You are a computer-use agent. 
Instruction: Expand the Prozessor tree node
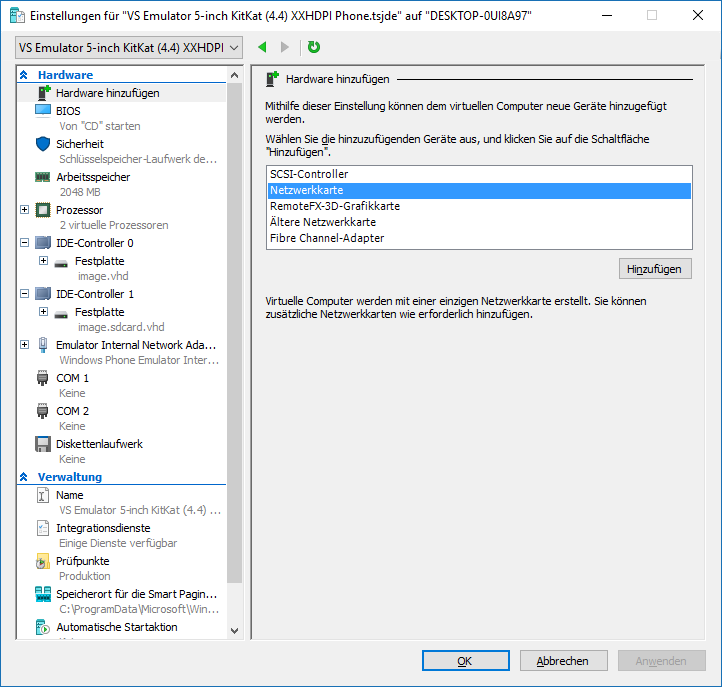click(x=25, y=210)
